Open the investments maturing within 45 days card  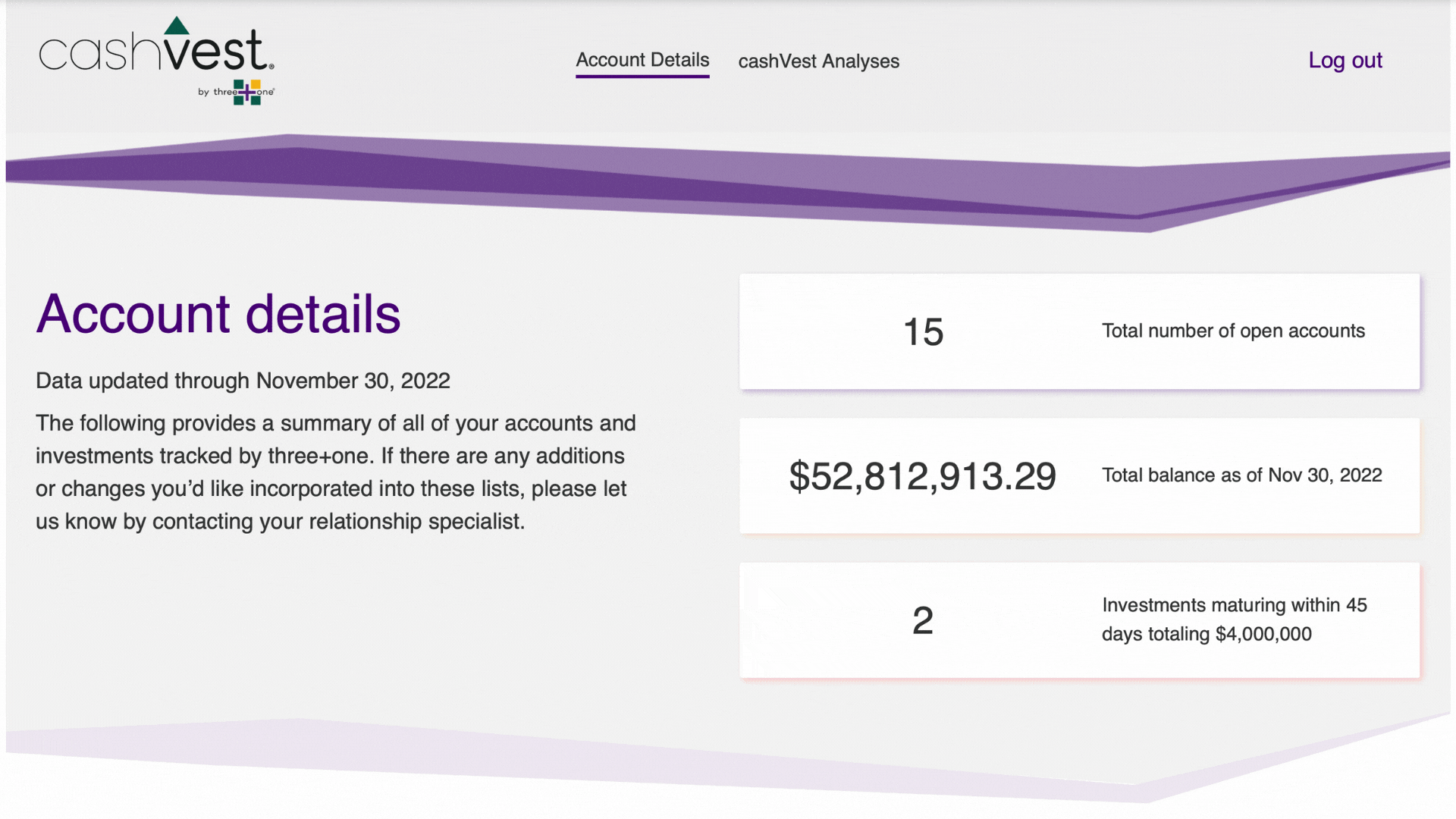click(1079, 620)
